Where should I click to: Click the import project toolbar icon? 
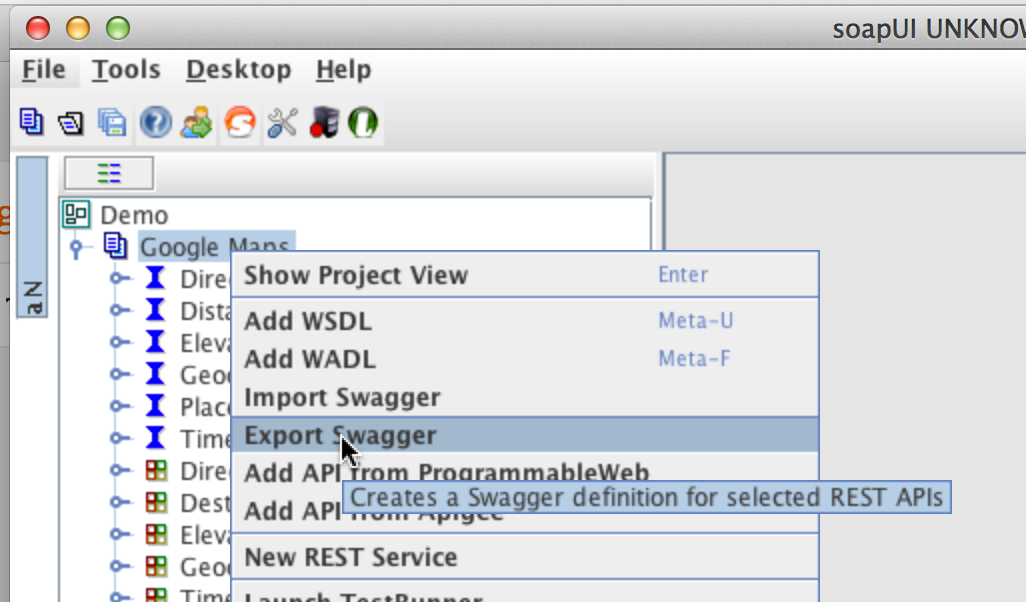[71, 122]
